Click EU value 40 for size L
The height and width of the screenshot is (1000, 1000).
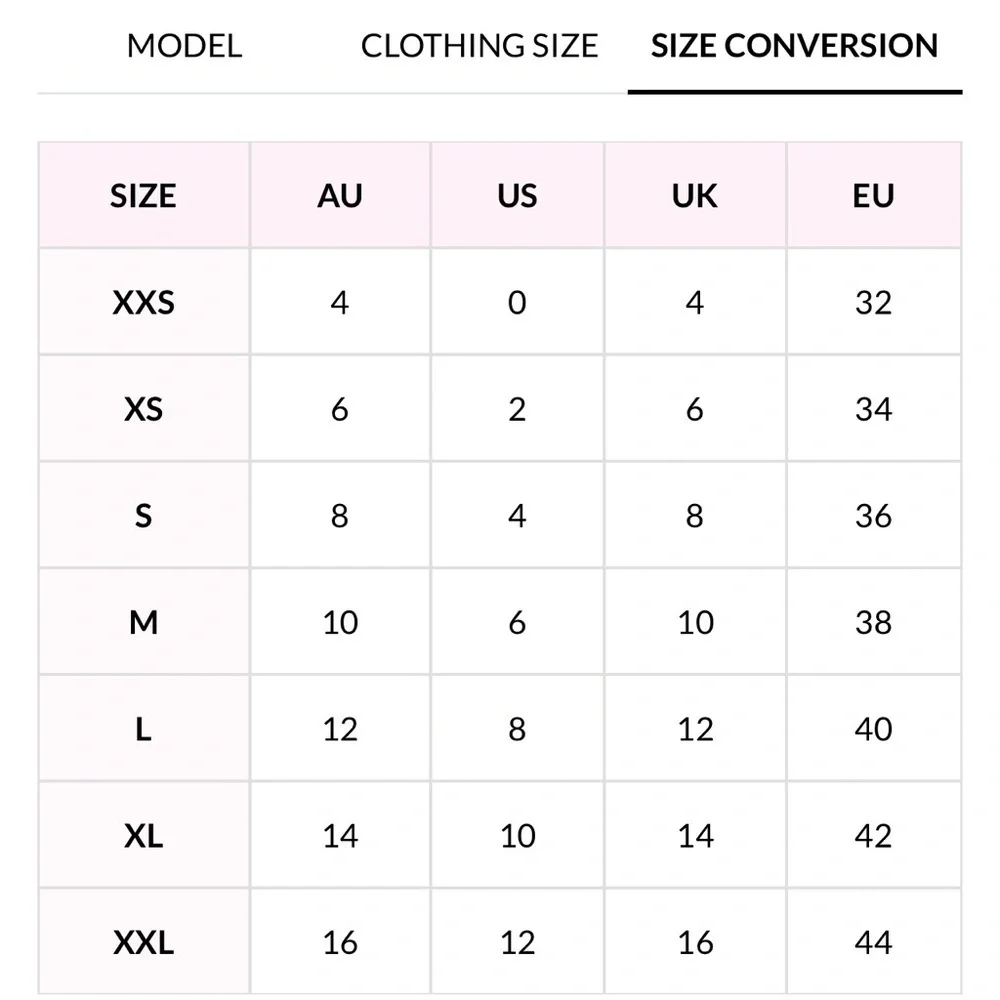[873, 729]
